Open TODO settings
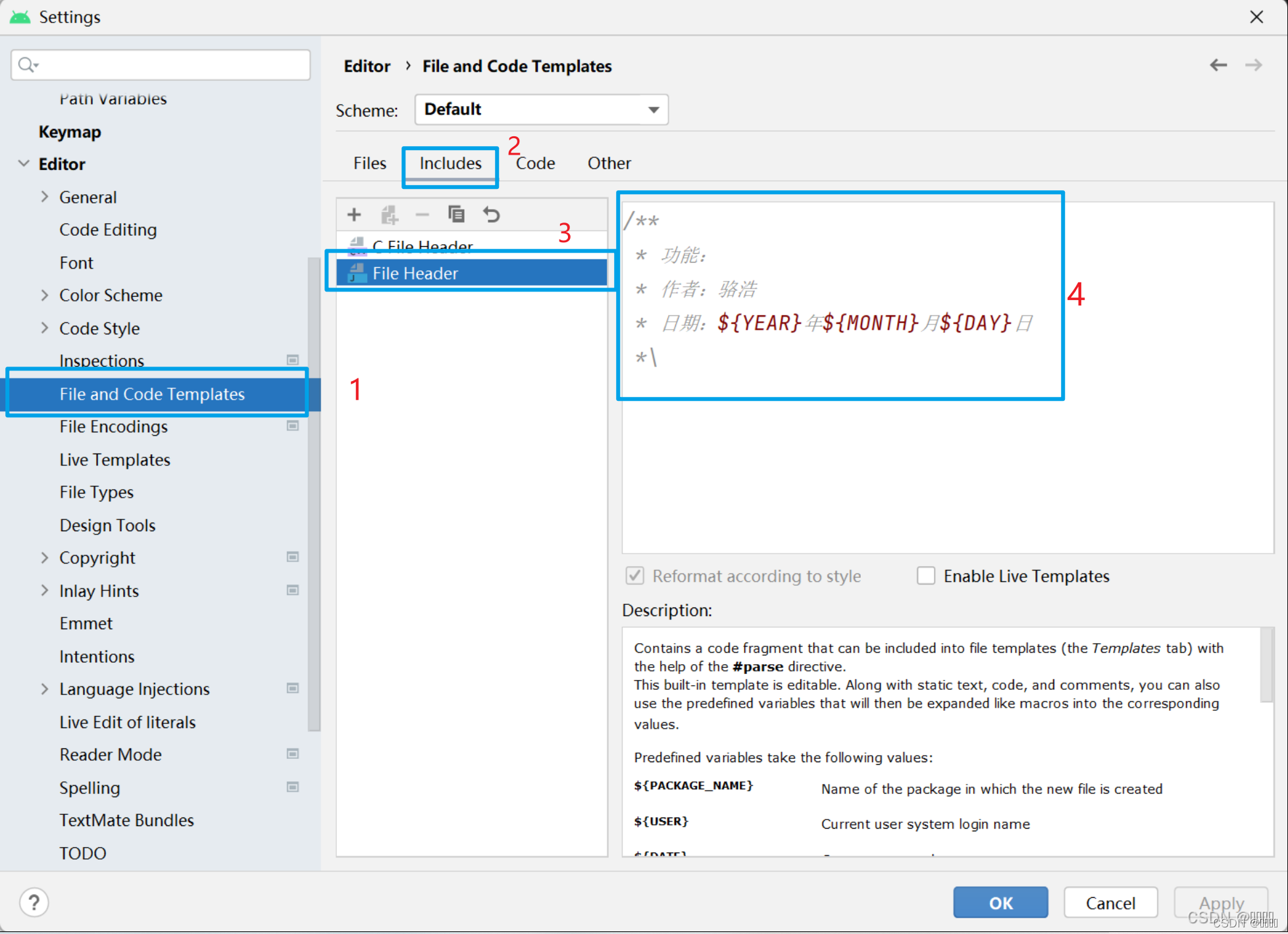 pyautogui.click(x=82, y=853)
